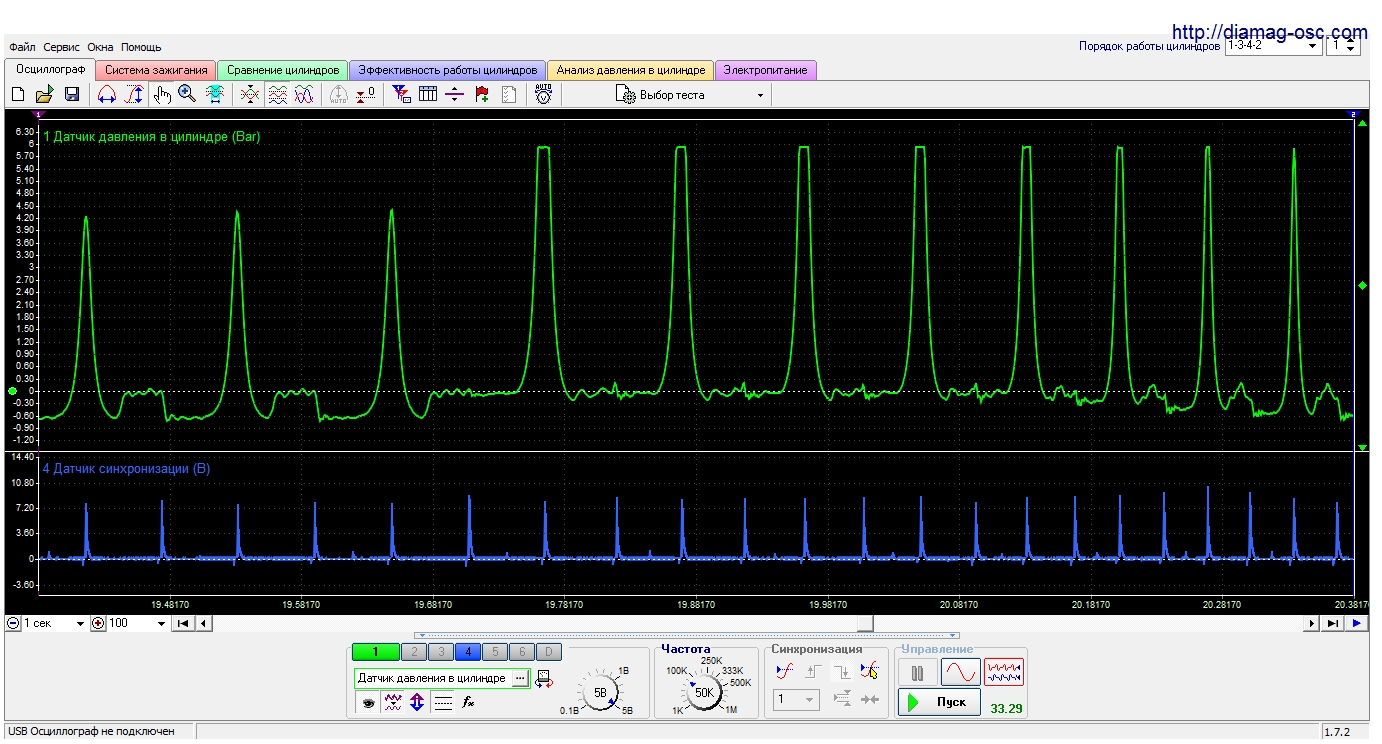This screenshot has height=744, width=1382.
Task: Toggle the purple waveform filter button
Action: 393,703
